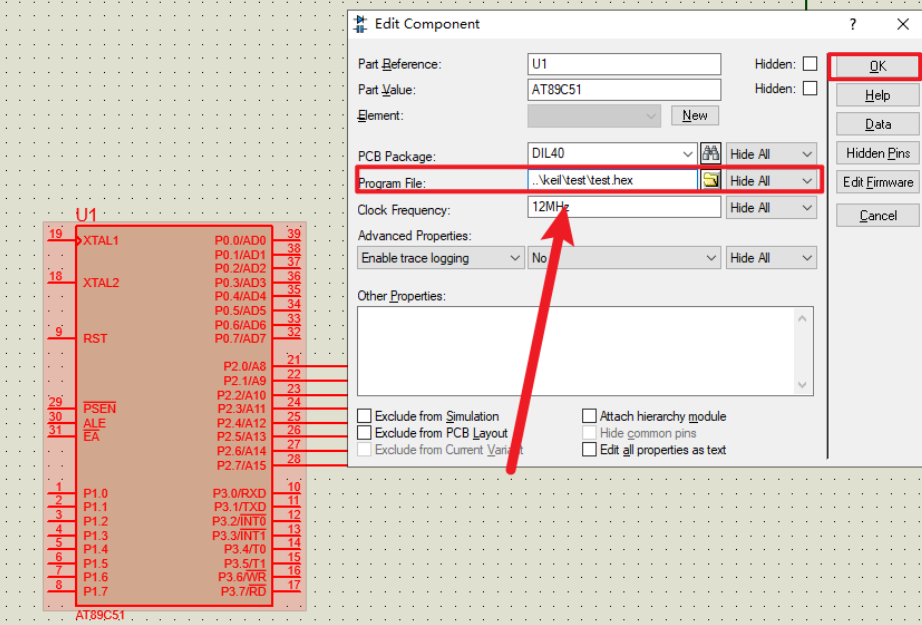Click the Edit Component dialog title icon
922x625 pixels.
pos(360,24)
